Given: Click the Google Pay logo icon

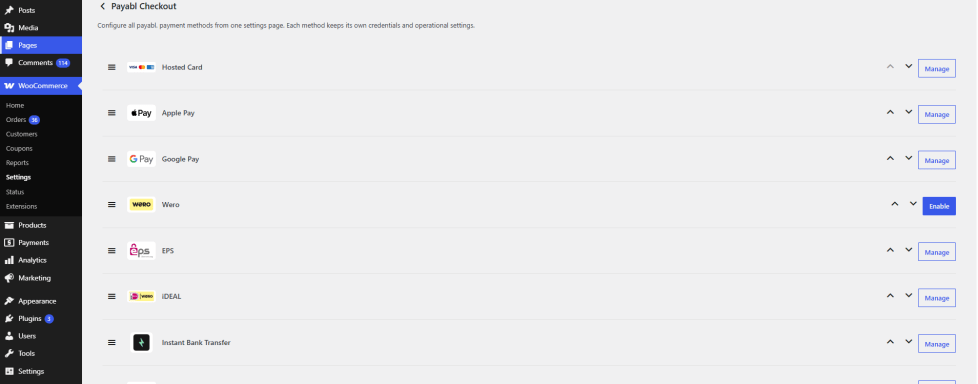Looking at the screenshot, I should click(x=141, y=159).
